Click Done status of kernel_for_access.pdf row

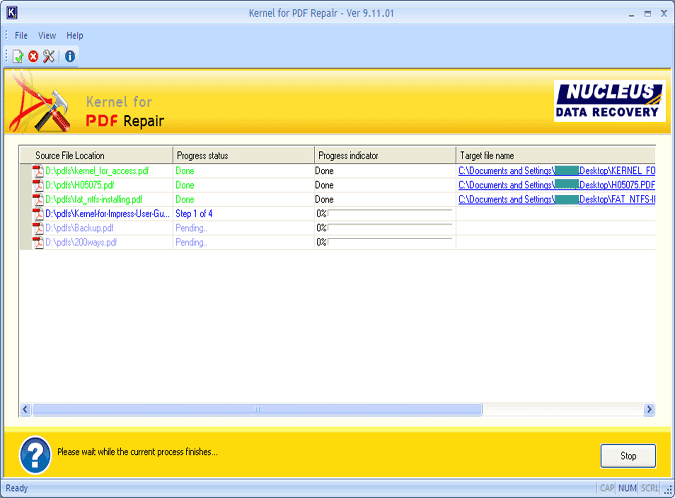[185, 171]
